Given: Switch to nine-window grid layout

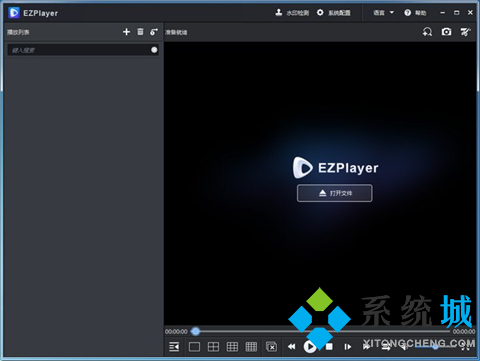Looking at the screenshot, I should (232, 347).
